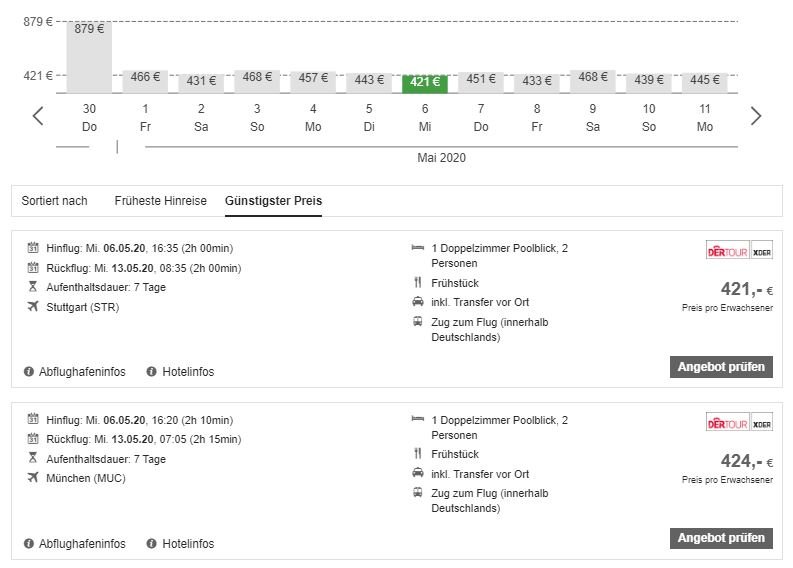Check the 424 € München offer
This screenshot has height=568, width=793.
click(x=721, y=538)
